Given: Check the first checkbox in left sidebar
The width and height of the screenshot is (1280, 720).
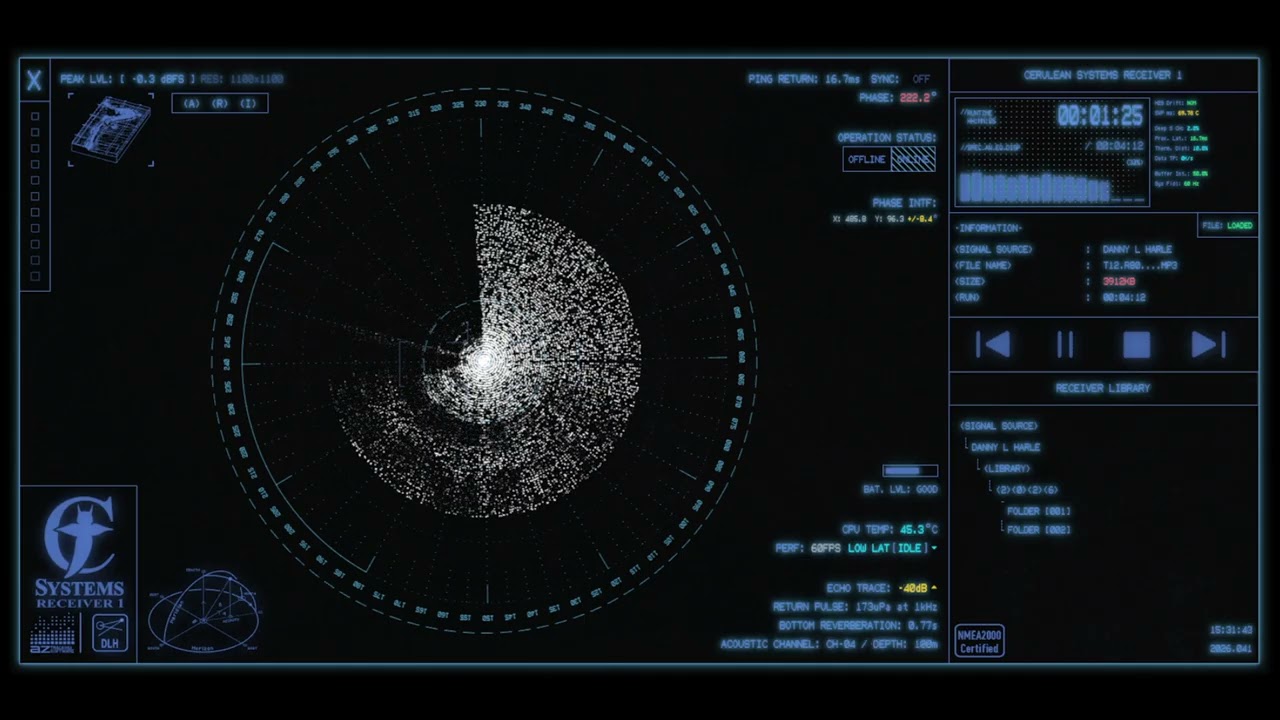Looking at the screenshot, I should point(35,116).
